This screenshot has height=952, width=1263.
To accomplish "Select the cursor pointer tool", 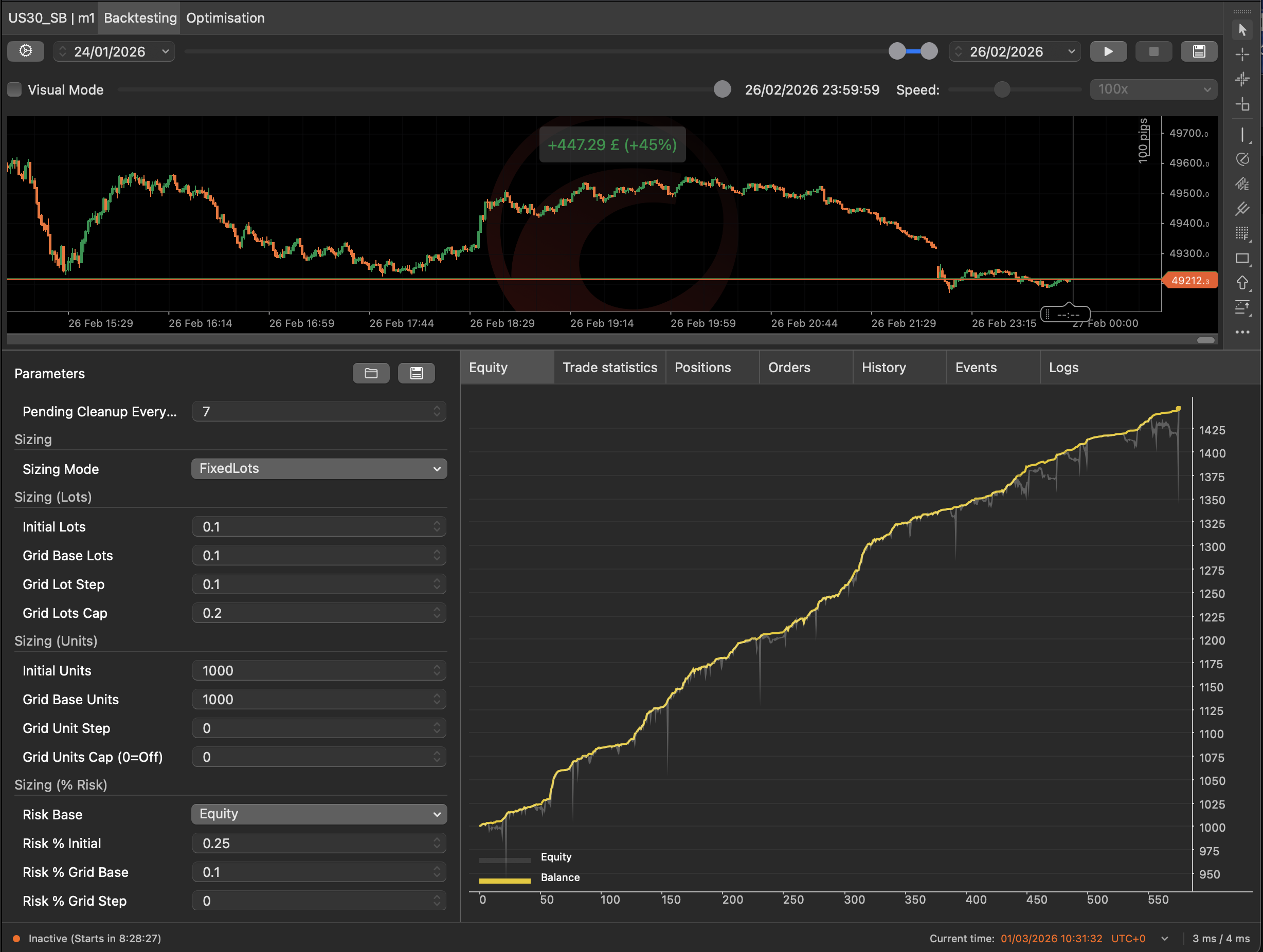I will tap(1242, 30).
